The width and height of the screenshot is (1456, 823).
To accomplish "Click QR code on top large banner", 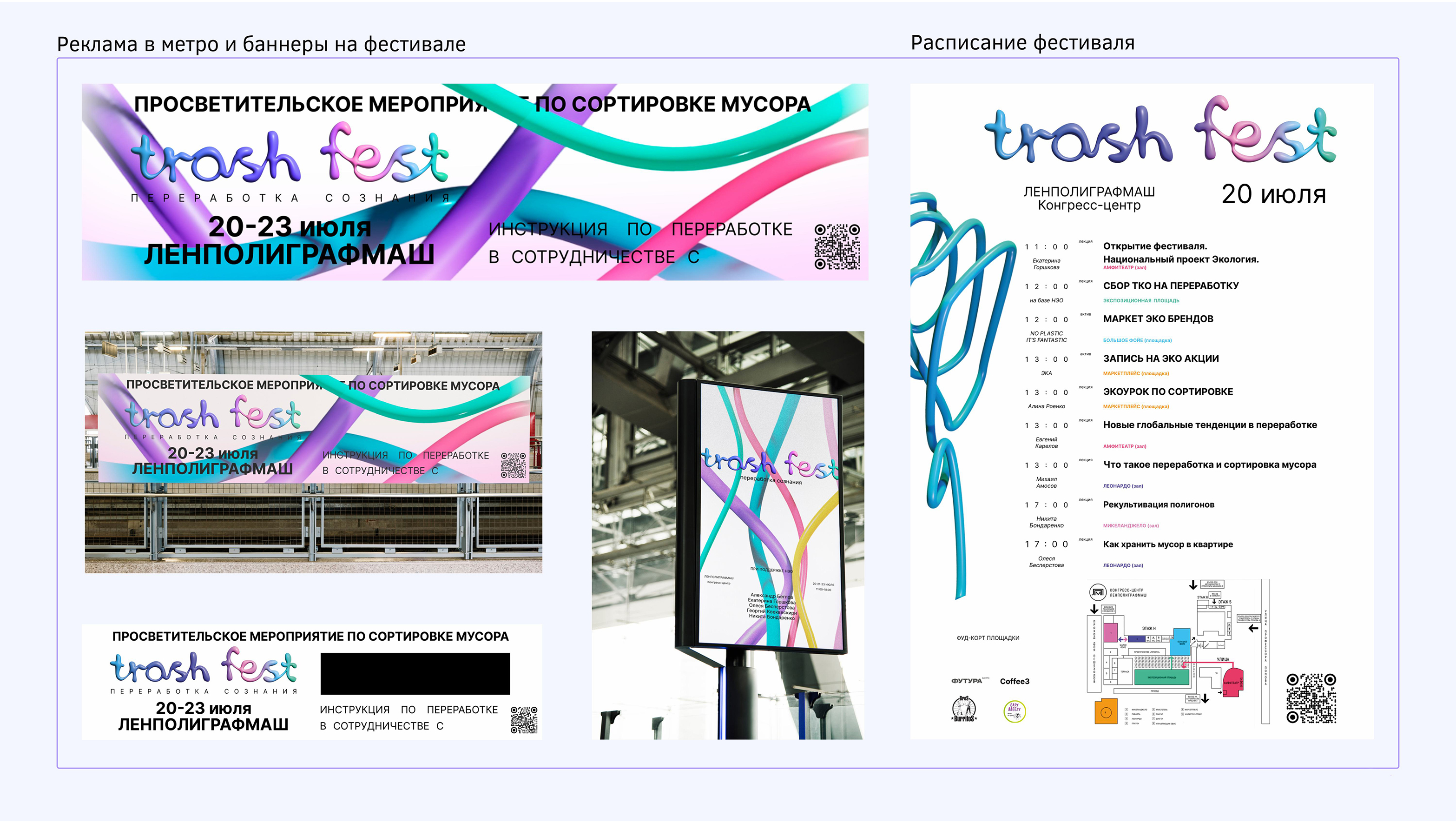I will coord(837,246).
